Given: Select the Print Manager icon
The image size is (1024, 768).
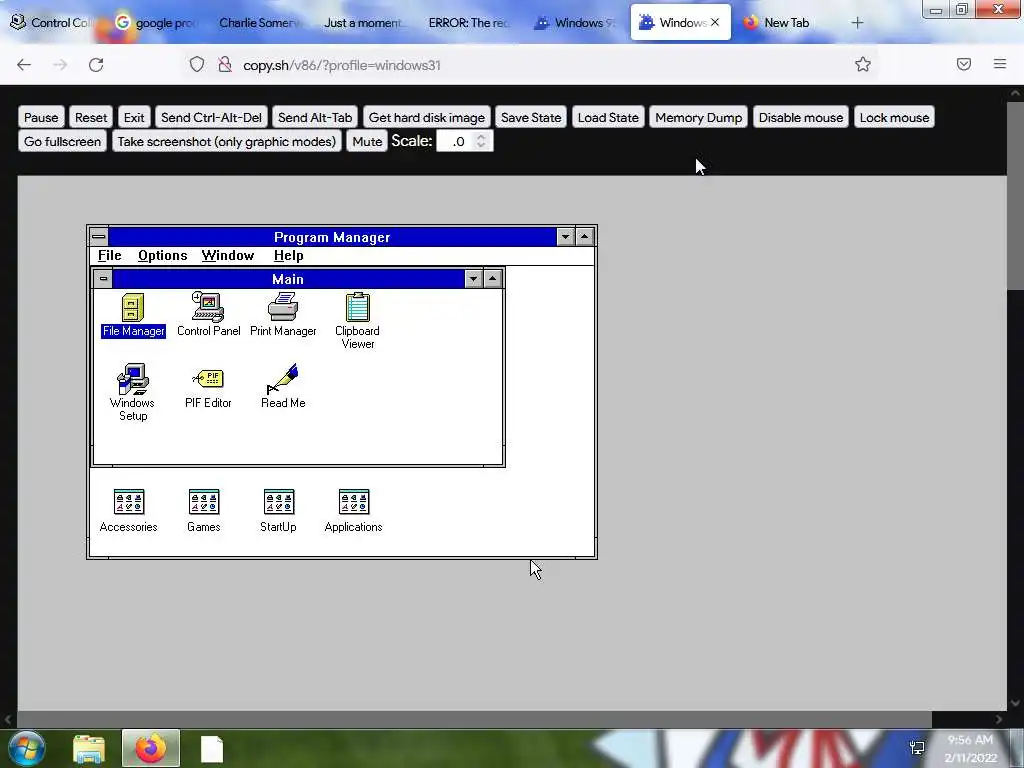Looking at the screenshot, I should (283, 315).
